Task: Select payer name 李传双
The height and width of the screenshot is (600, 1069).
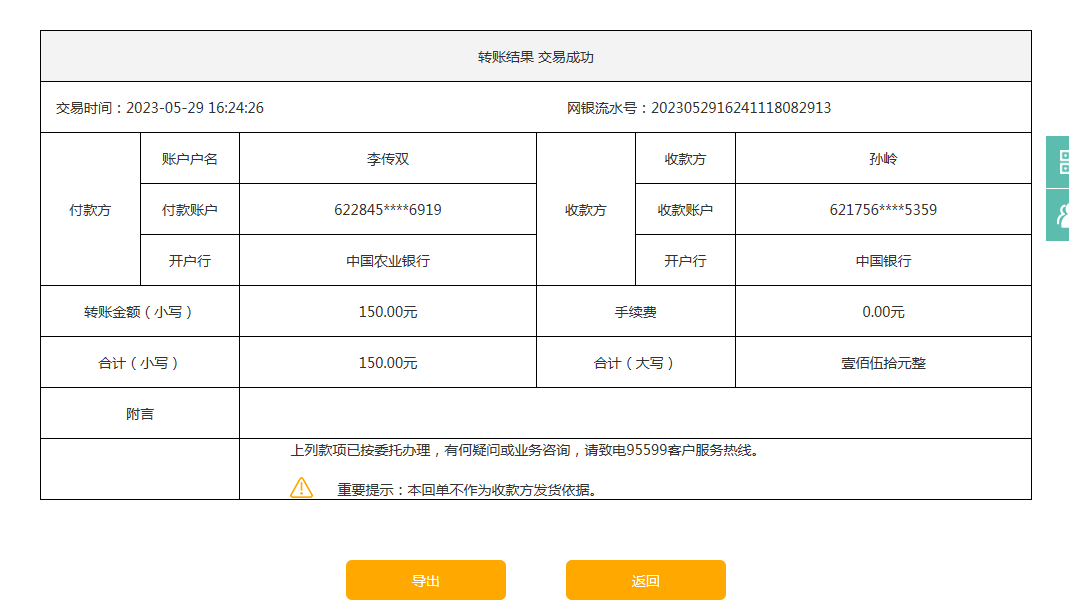Action: [388, 159]
